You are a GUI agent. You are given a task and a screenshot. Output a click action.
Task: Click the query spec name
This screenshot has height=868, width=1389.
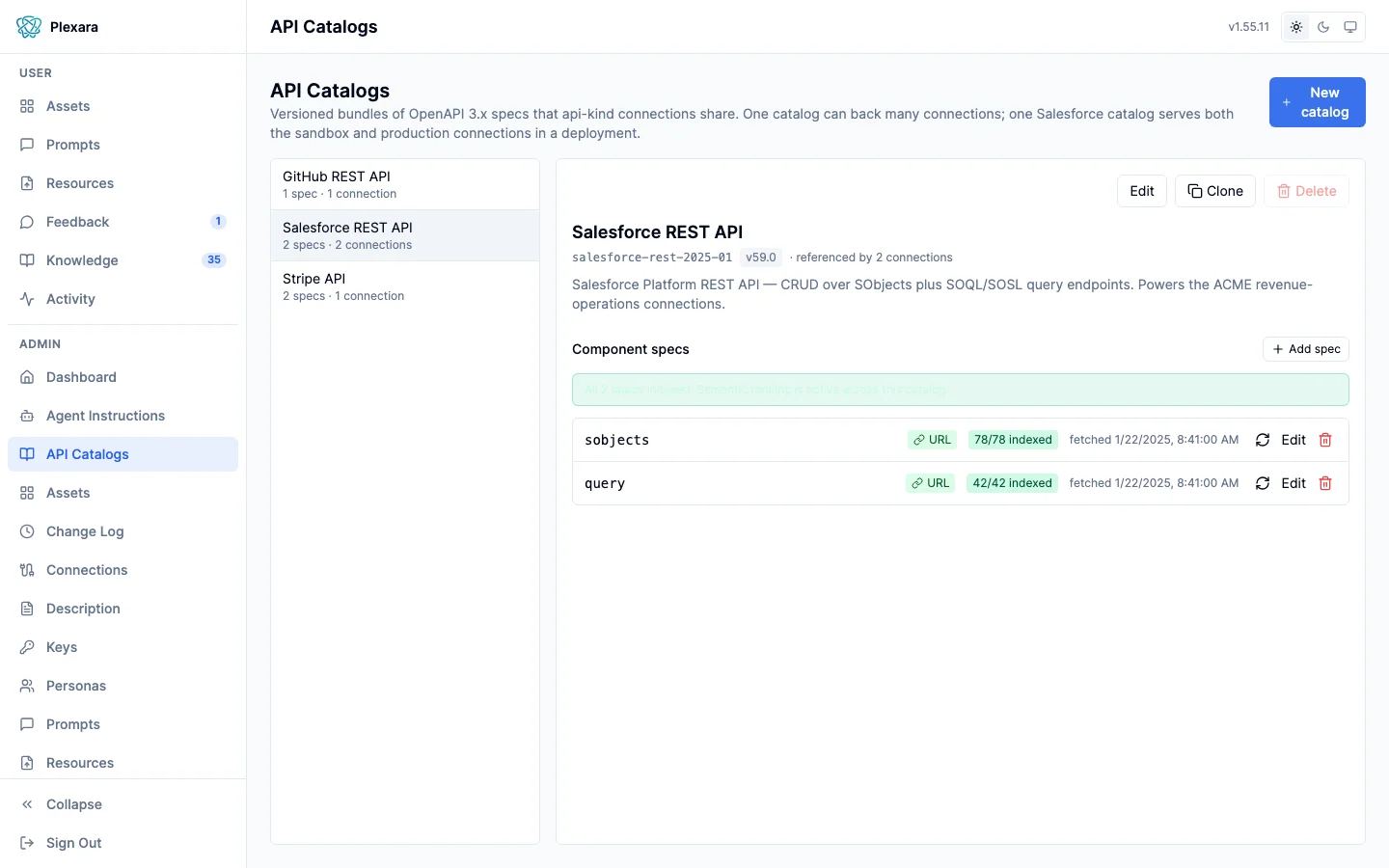pyautogui.click(x=605, y=483)
